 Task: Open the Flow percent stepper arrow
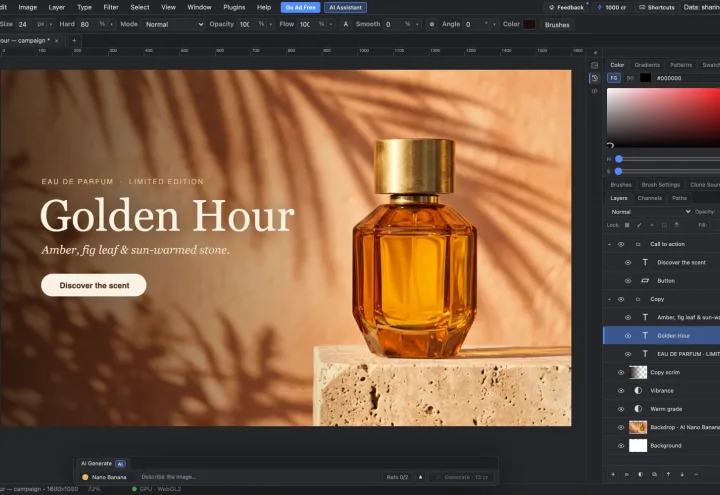pyautogui.click(x=331, y=24)
